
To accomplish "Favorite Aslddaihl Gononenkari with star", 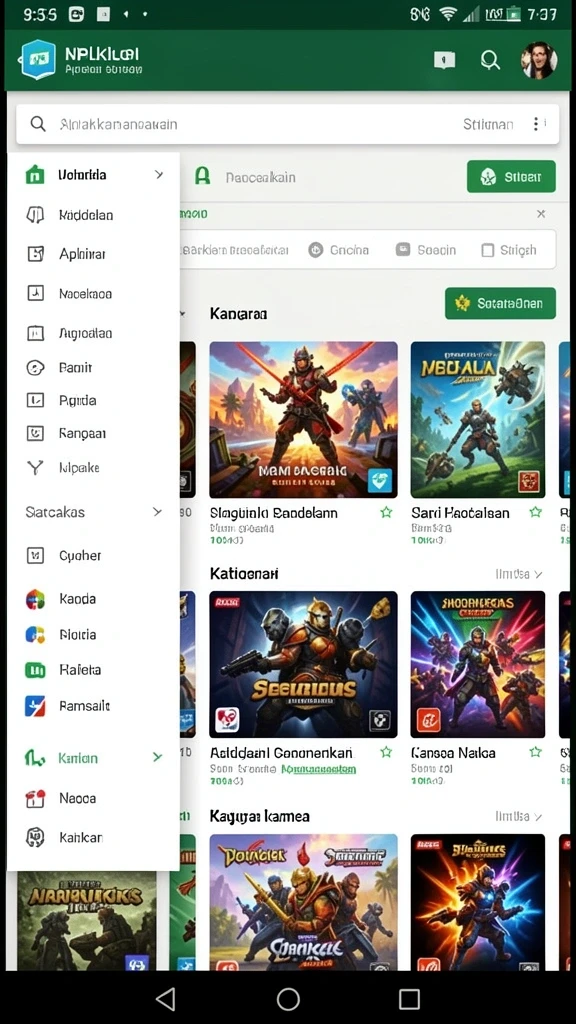I will tap(386, 752).
